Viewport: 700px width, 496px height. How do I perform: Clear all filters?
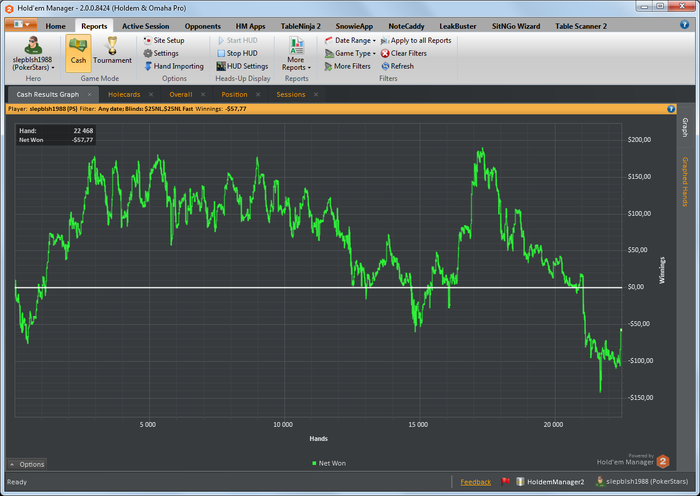click(403, 53)
